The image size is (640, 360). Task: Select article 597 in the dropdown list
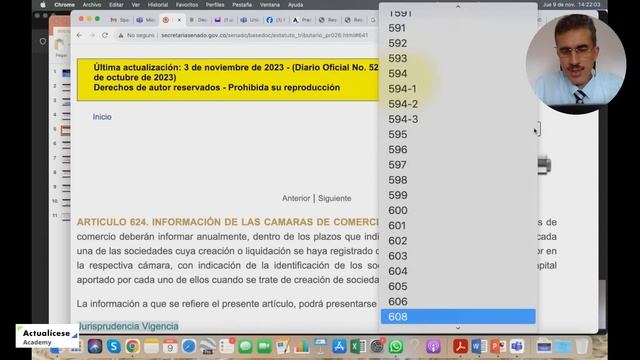[x=458, y=165]
